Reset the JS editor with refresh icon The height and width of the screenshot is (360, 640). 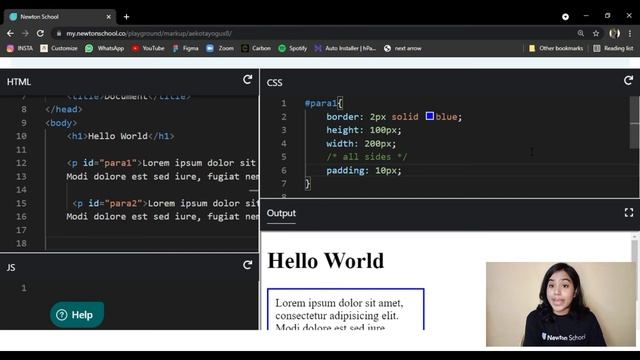coord(247,265)
